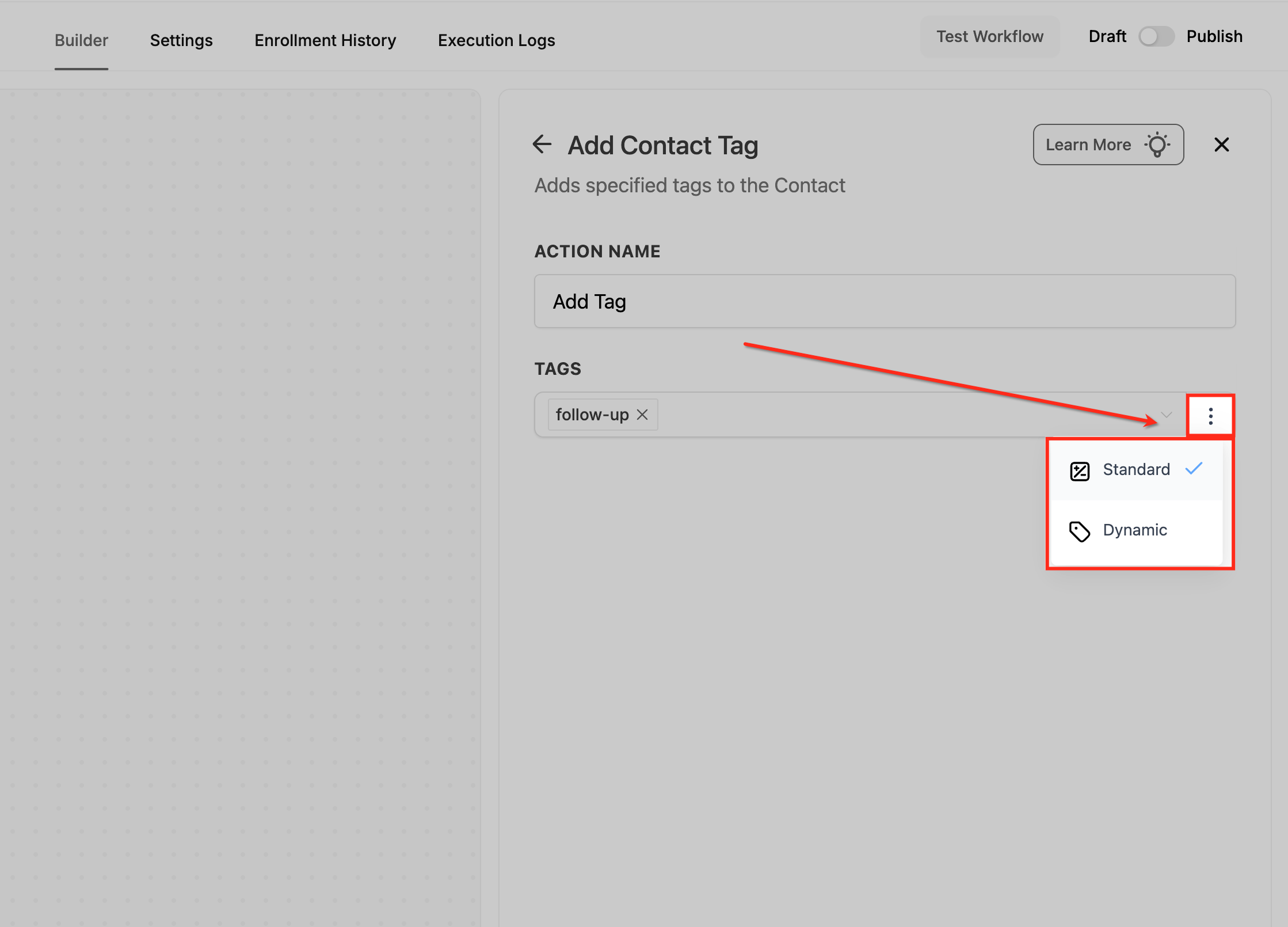The height and width of the screenshot is (927, 1288).
Task: Open the Enrollment History tab
Action: pos(325,40)
